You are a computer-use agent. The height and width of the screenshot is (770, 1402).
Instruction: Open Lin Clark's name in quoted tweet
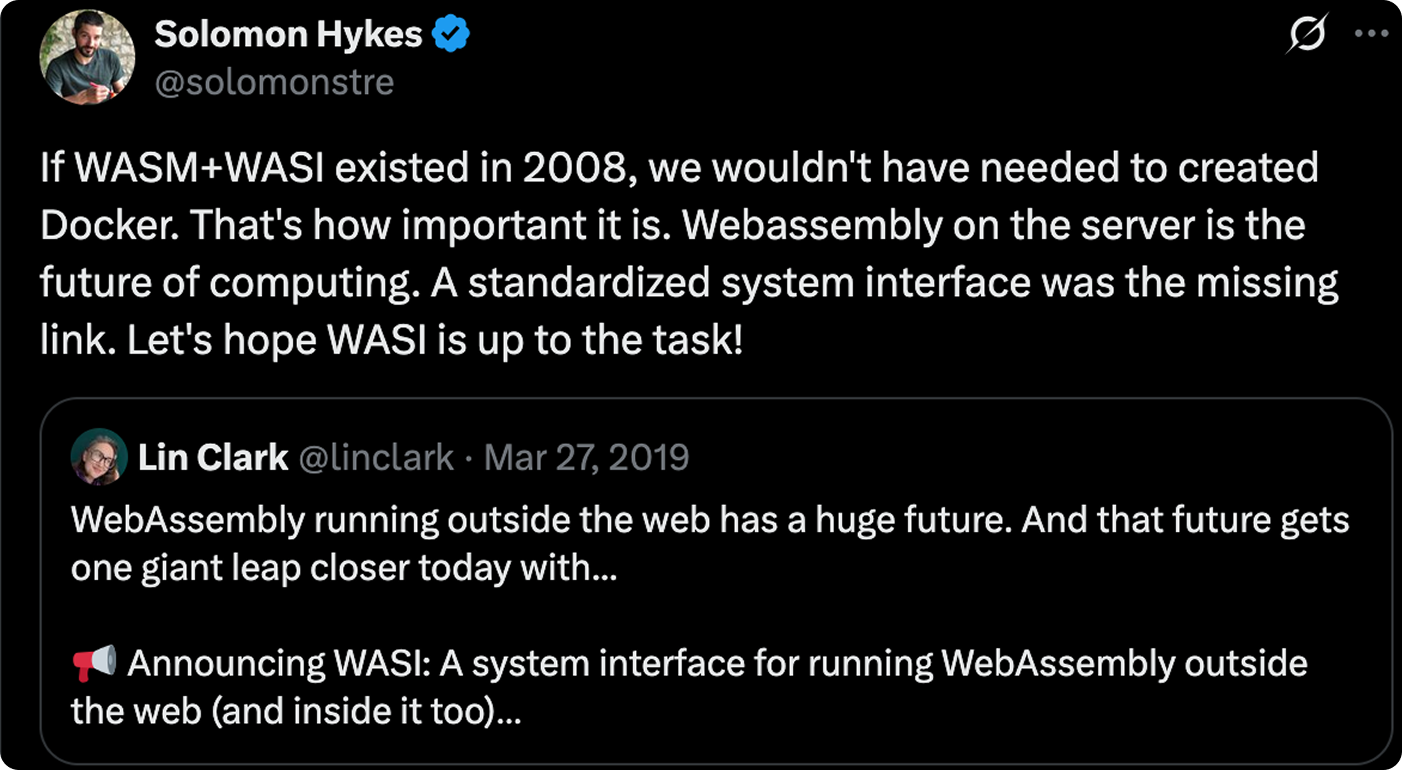click(x=213, y=458)
